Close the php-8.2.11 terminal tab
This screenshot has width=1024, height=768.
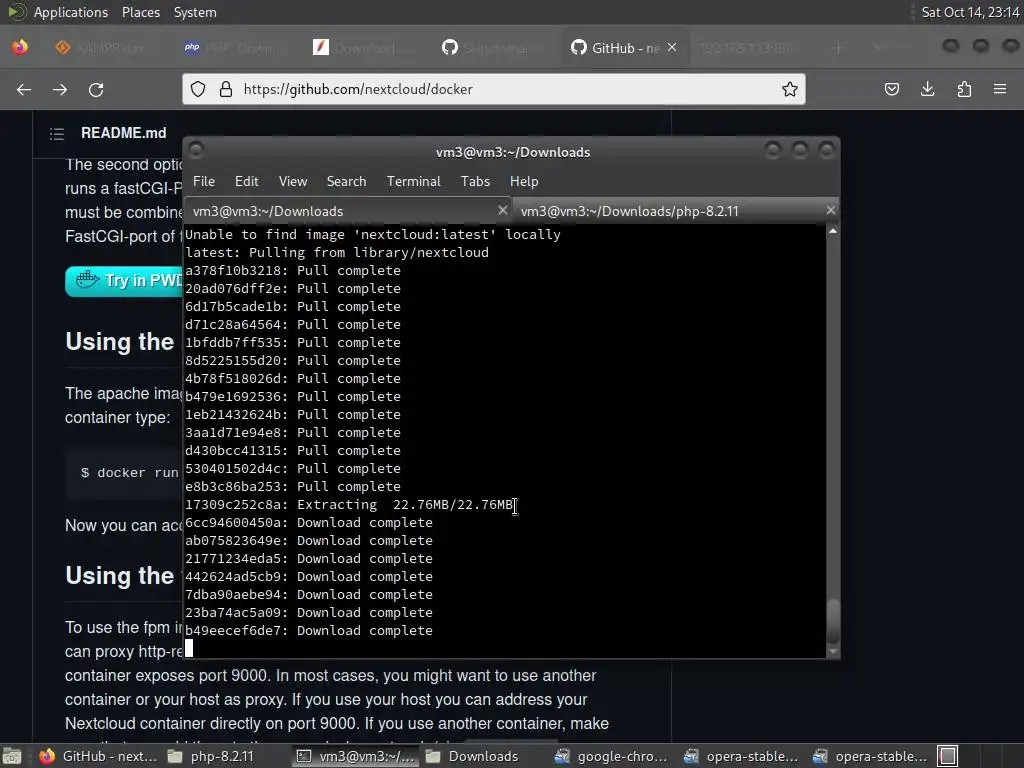click(x=830, y=210)
